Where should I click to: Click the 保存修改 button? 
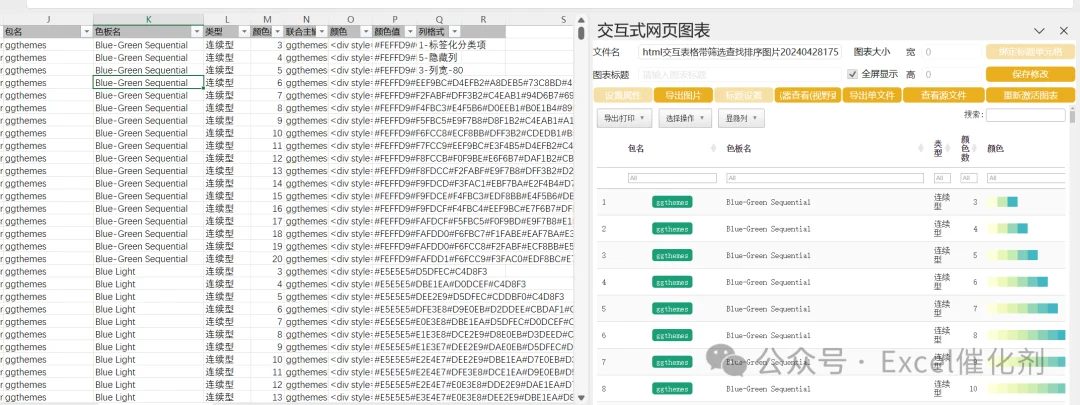point(1030,74)
